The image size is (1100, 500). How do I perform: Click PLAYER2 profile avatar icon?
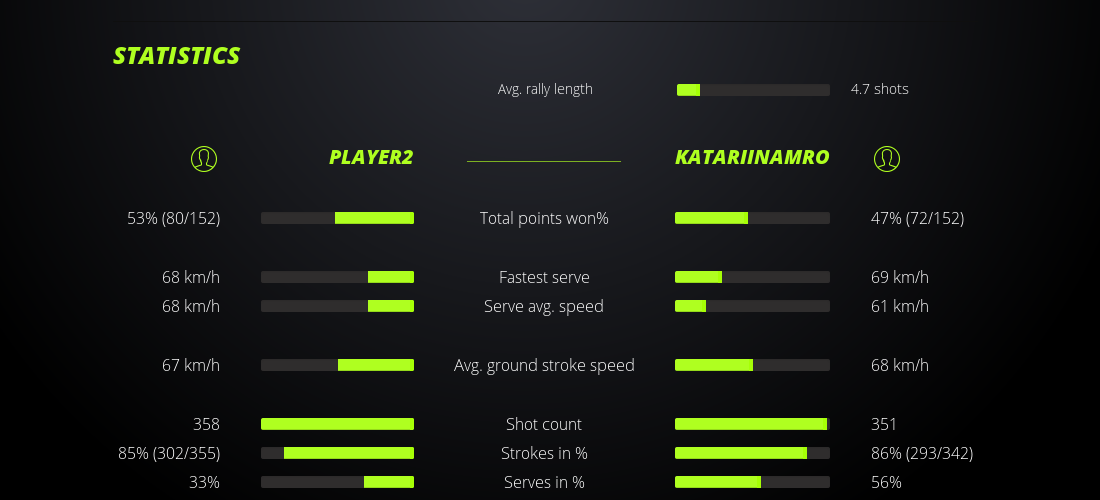(203, 158)
